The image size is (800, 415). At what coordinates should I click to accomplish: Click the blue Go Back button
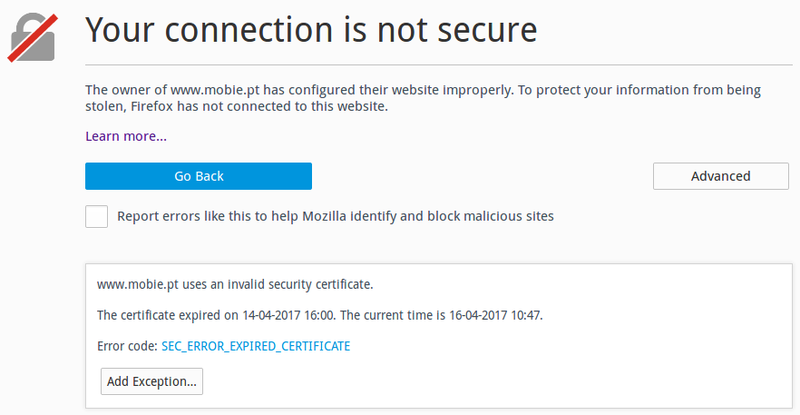click(198, 176)
